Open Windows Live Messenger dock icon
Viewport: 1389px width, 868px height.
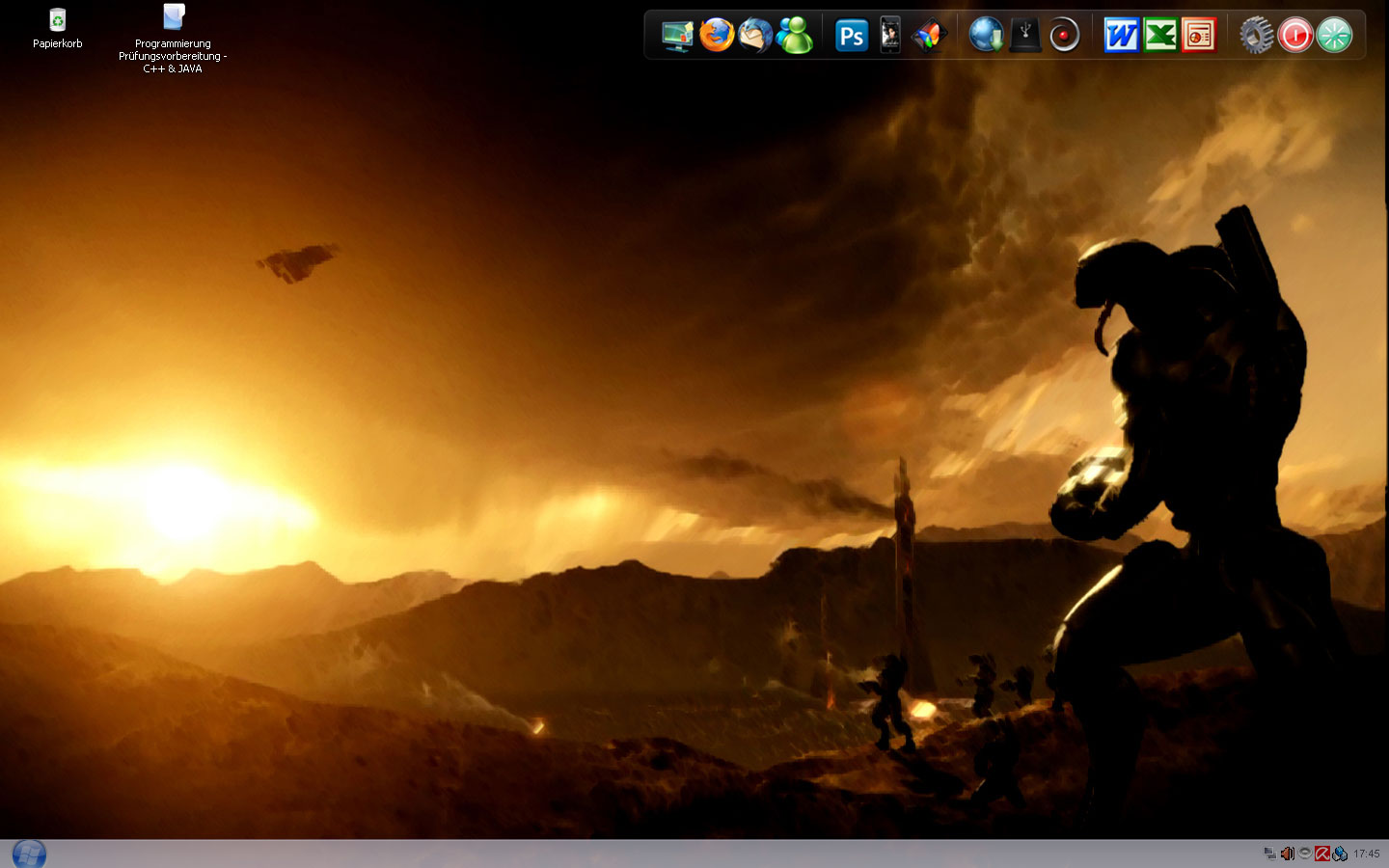[x=795, y=36]
